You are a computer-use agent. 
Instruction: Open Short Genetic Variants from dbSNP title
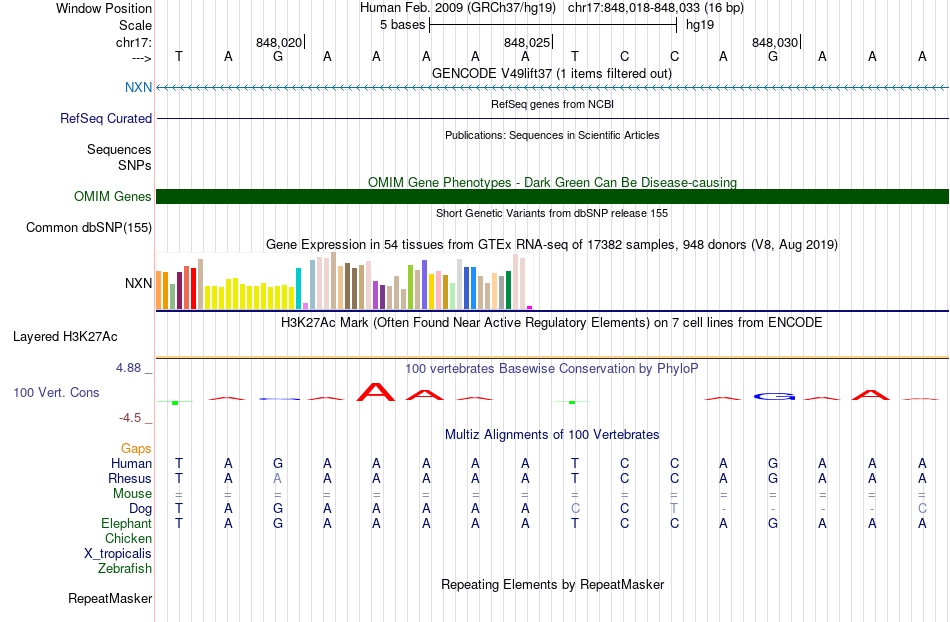click(552, 213)
